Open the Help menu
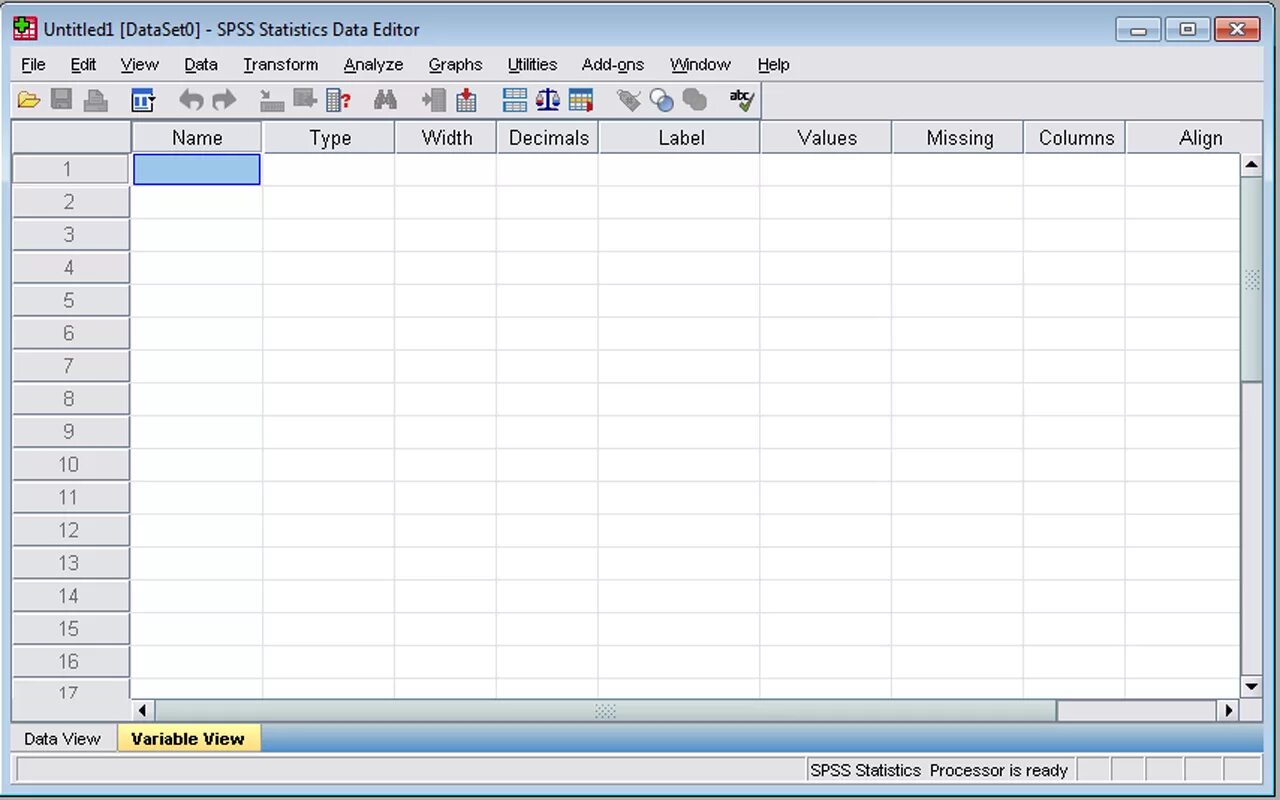Screen dimensions: 1280x800 (x=773, y=64)
